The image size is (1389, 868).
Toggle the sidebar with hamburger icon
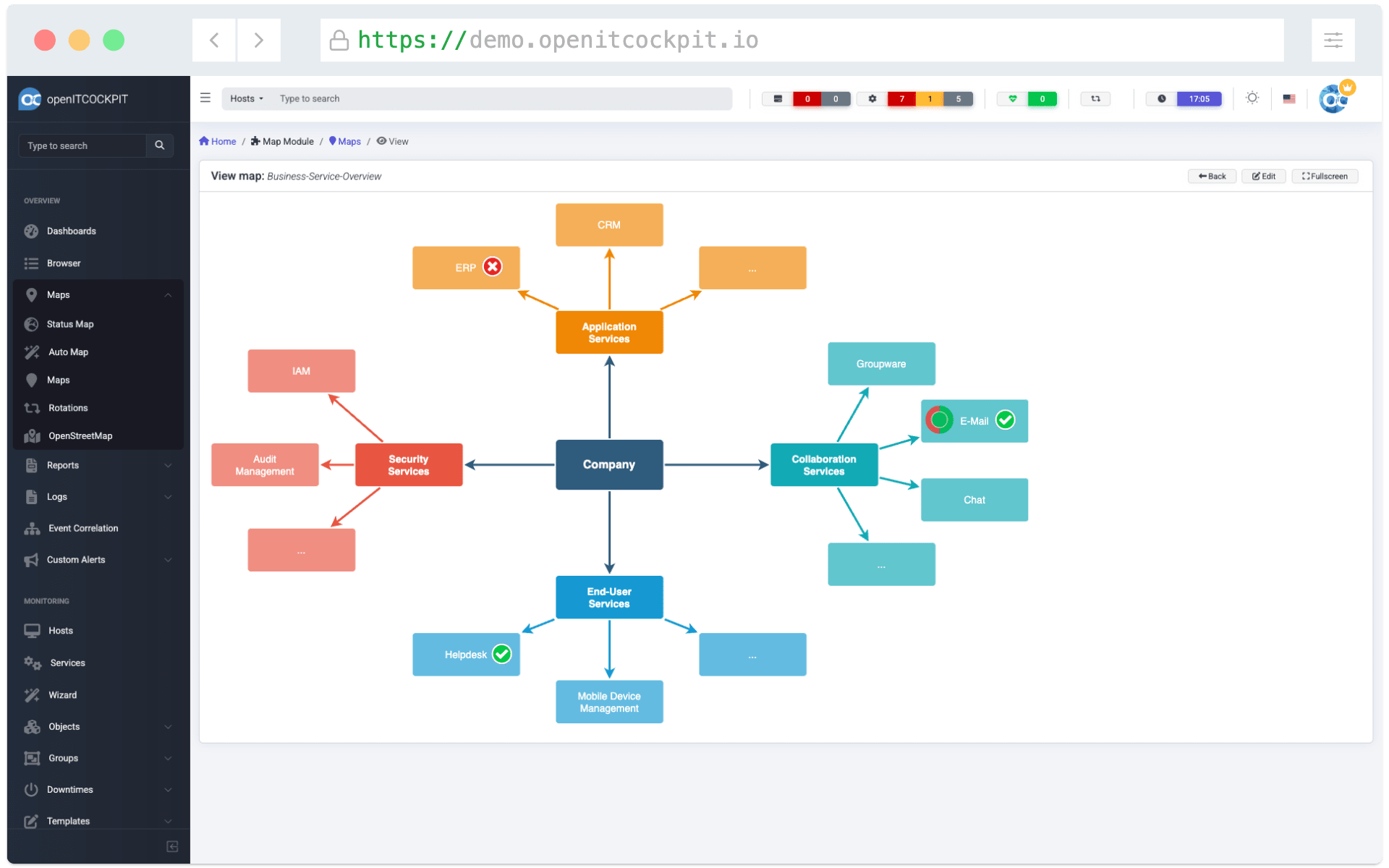(x=205, y=98)
